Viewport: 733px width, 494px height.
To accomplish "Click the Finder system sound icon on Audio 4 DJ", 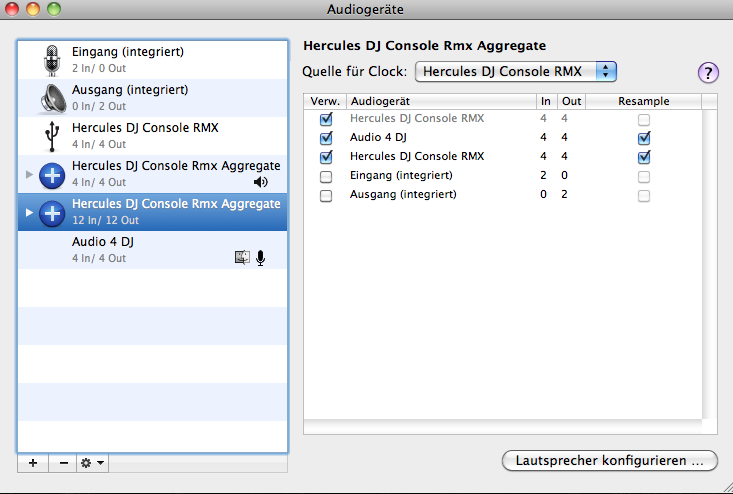I will pos(242,258).
